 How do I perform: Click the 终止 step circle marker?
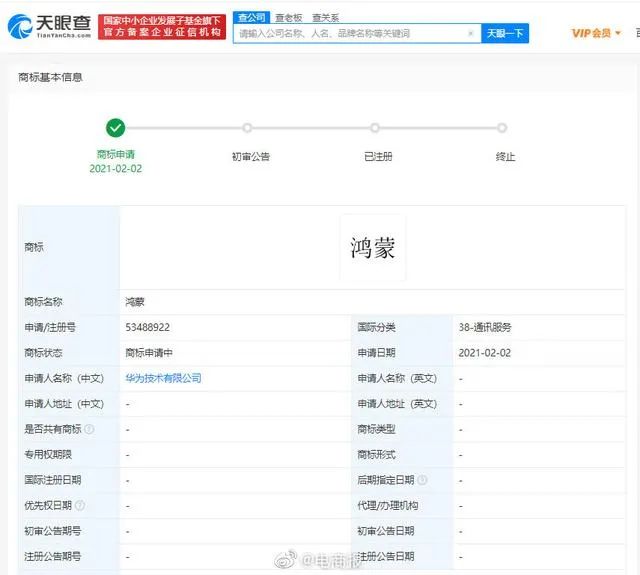(502, 128)
